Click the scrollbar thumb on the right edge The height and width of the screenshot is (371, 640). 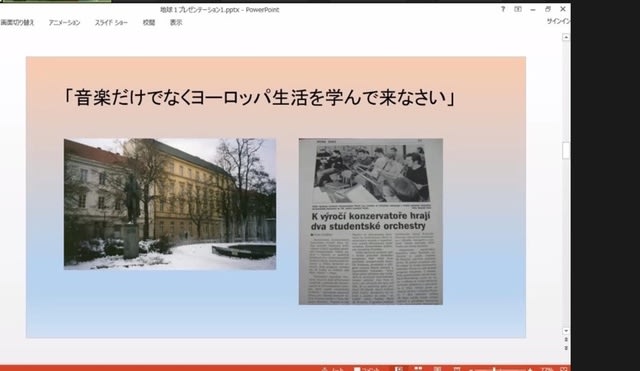pyautogui.click(x=566, y=151)
